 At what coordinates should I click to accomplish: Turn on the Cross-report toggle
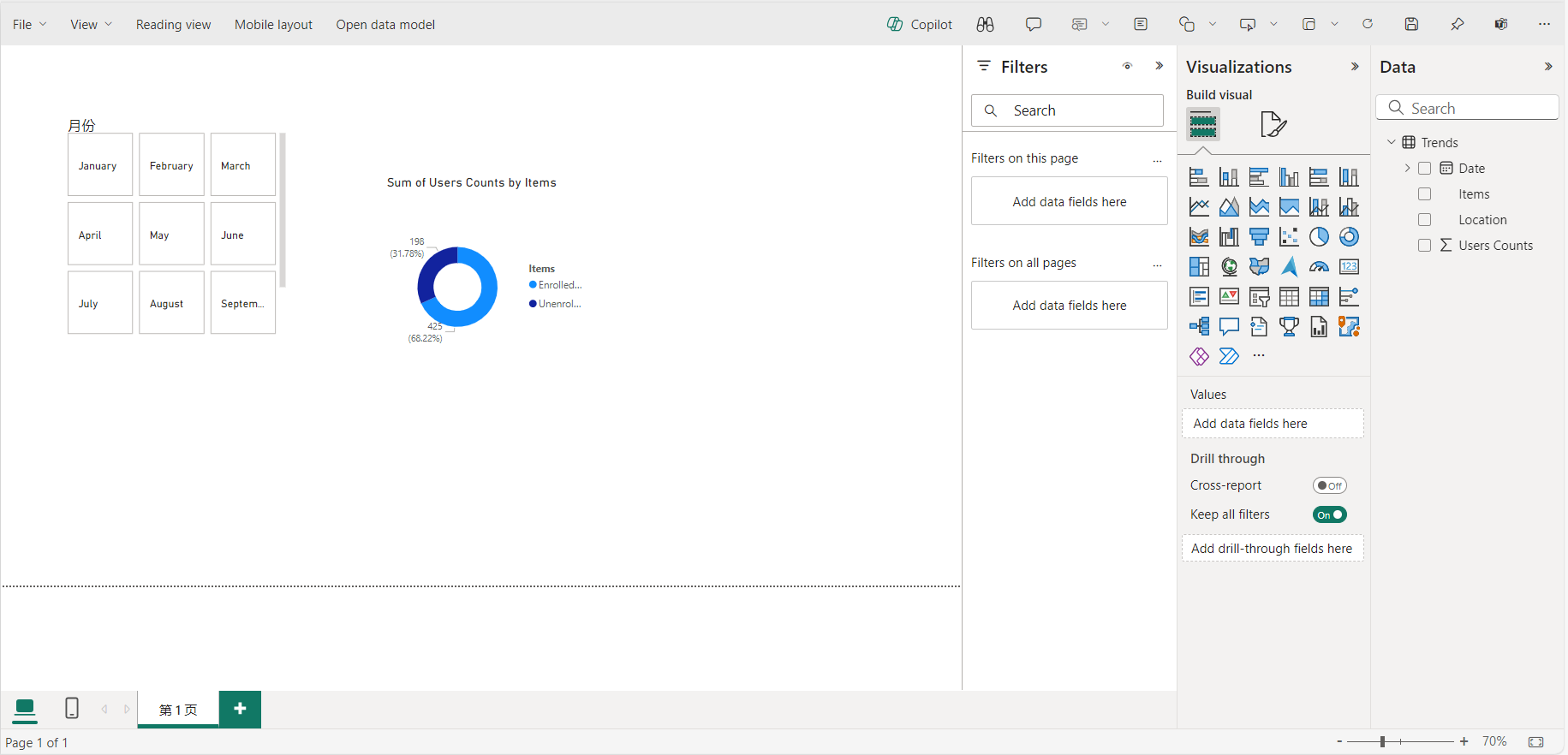[1330, 486]
